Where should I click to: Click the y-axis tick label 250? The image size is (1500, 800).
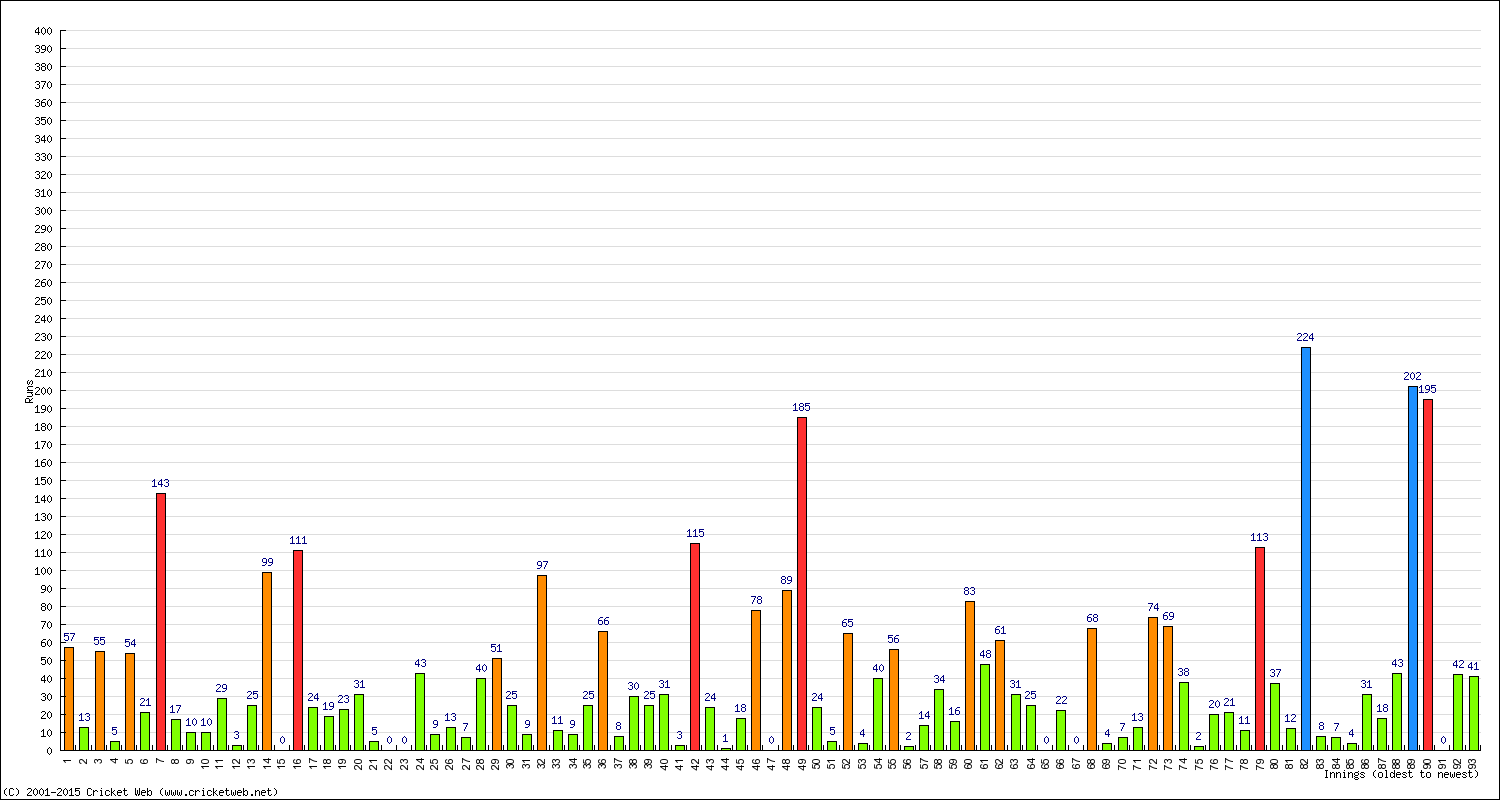pos(42,301)
